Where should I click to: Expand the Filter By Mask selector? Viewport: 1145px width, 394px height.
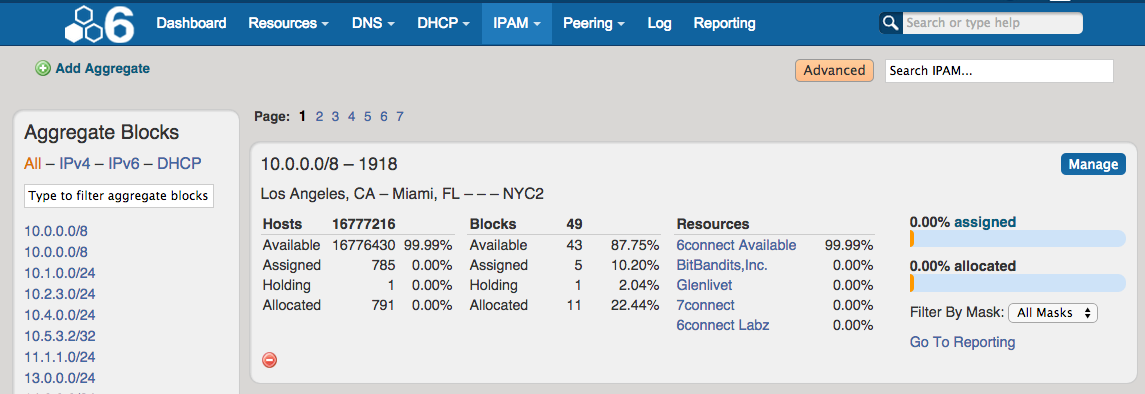pos(1053,312)
